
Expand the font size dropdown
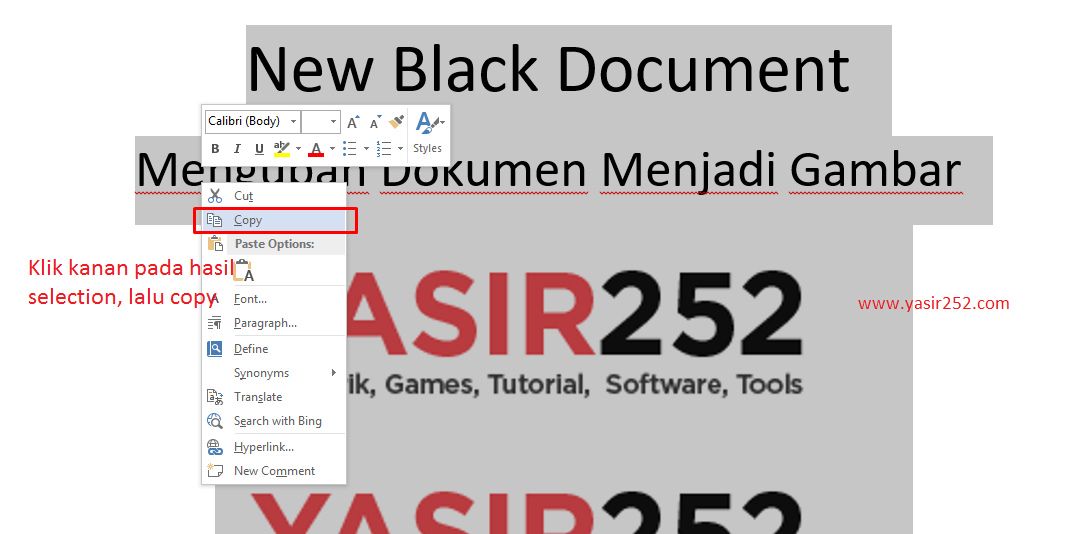point(334,122)
